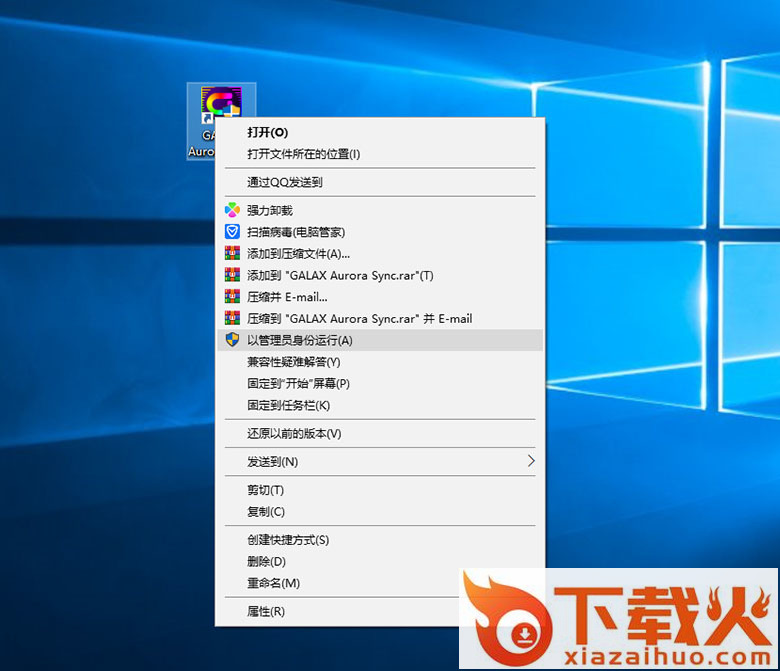780x671 pixels.
Task: Click the admin shield icon beside 以管理员身份运行
Action: [x=232, y=340]
